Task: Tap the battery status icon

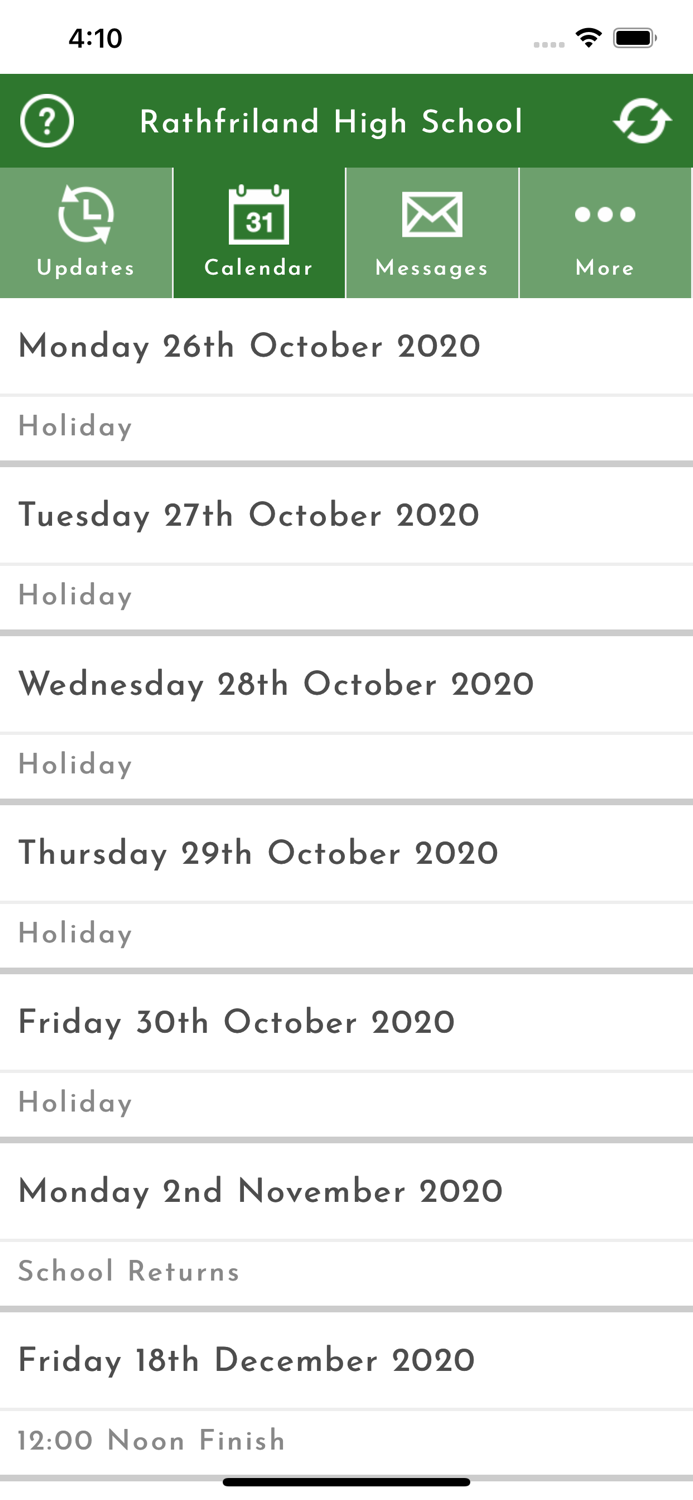Action: [x=634, y=38]
